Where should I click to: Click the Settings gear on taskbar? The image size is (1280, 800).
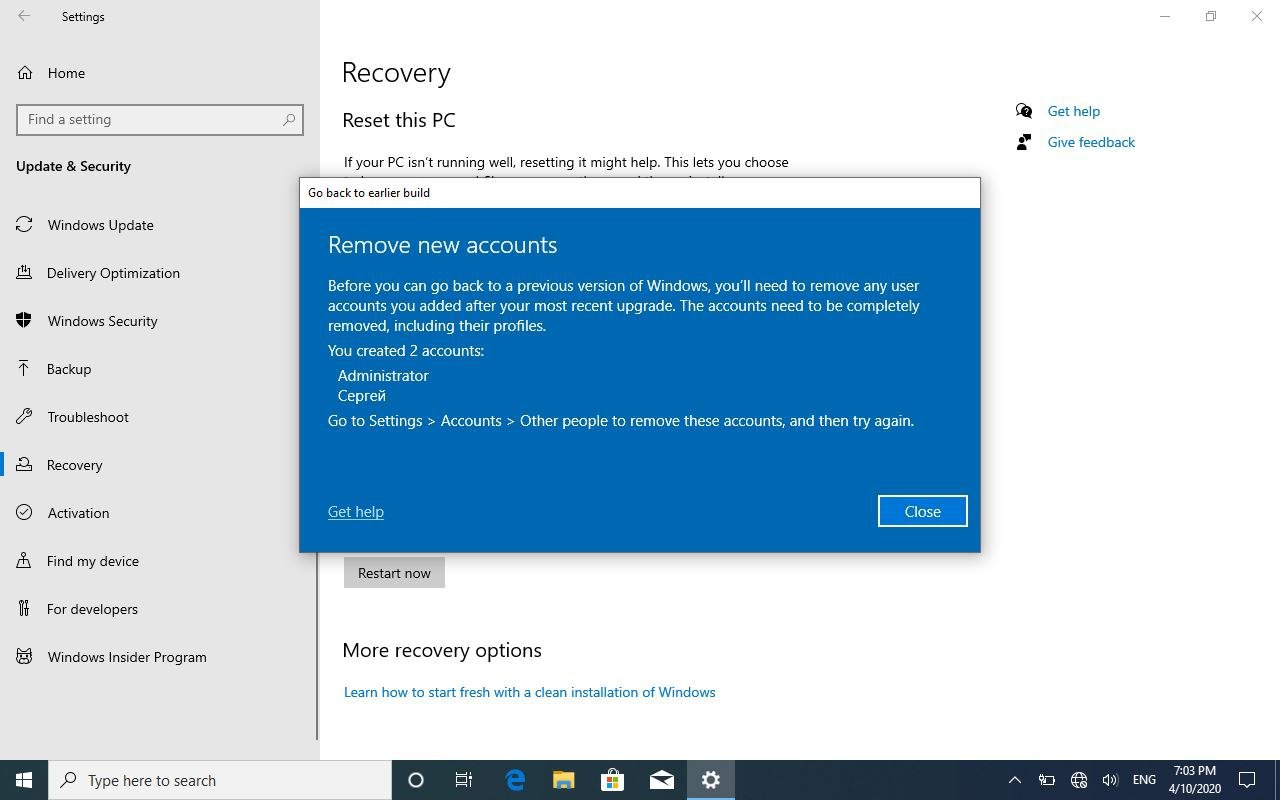[x=710, y=780]
